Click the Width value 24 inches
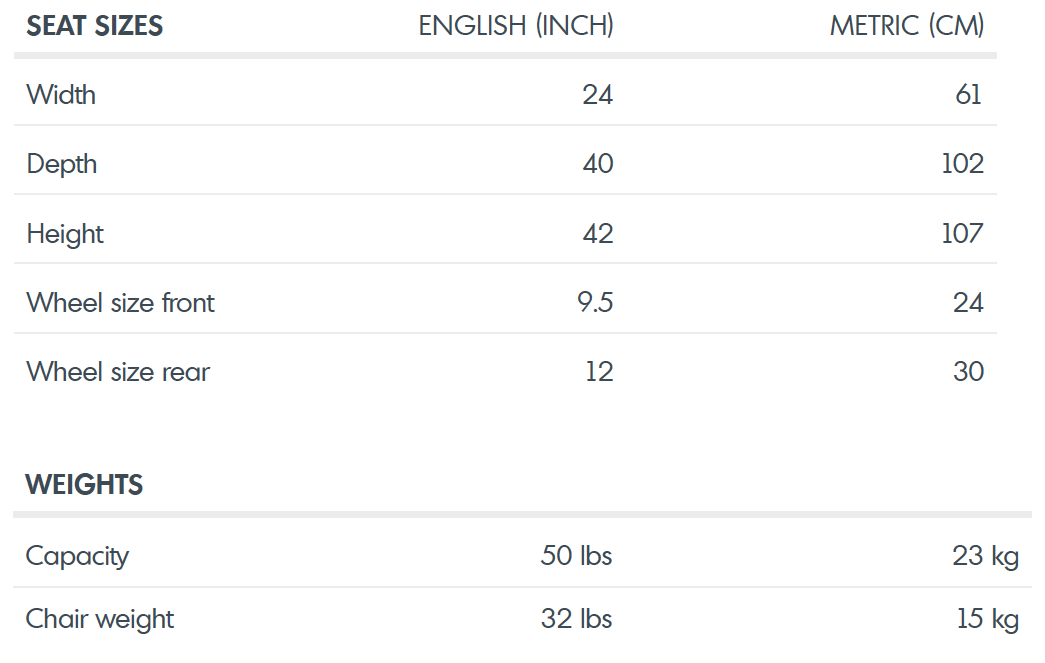1045x663 pixels. point(597,95)
